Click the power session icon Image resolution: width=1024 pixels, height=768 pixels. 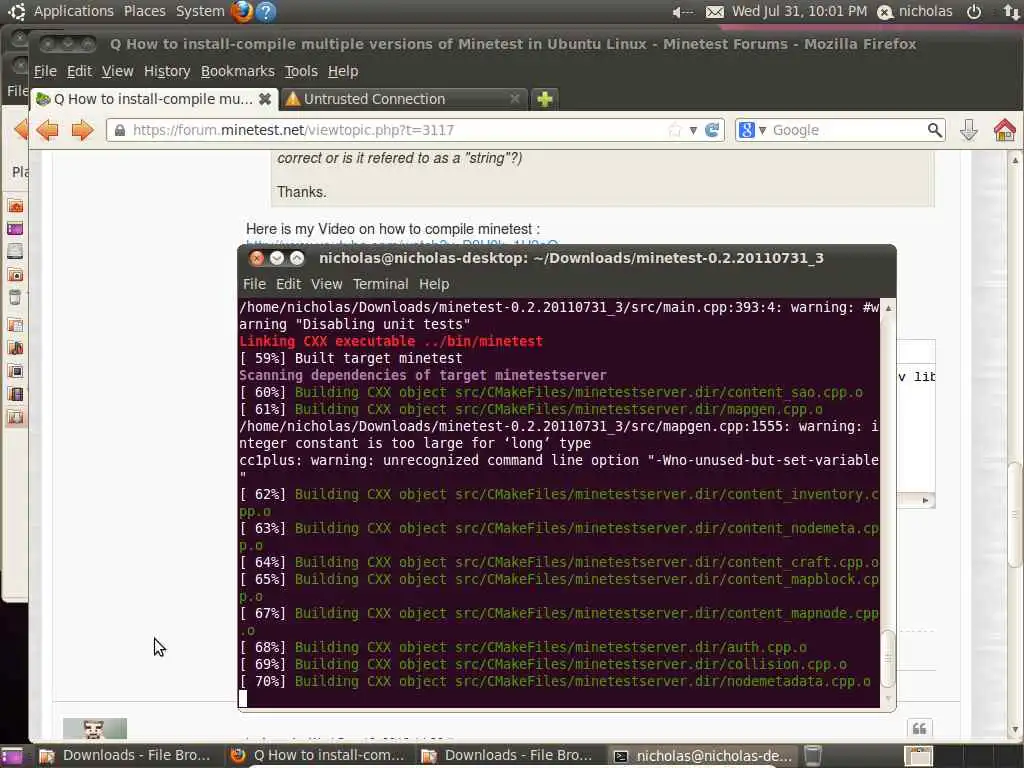(x=974, y=12)
